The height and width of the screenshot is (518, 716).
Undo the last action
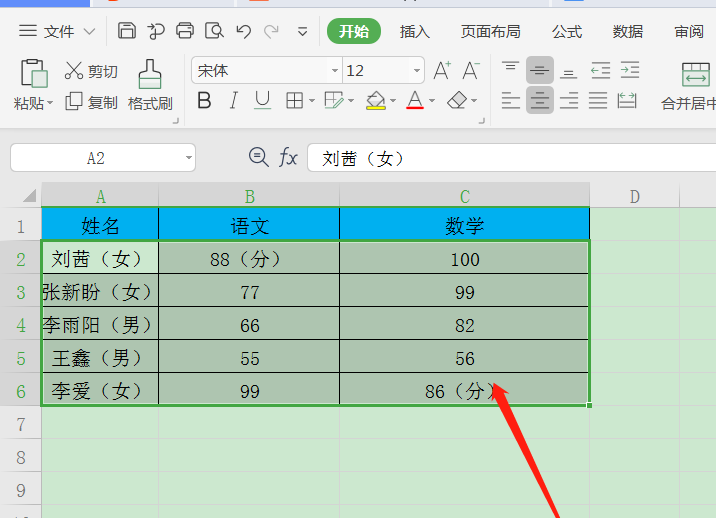(243, 31)
